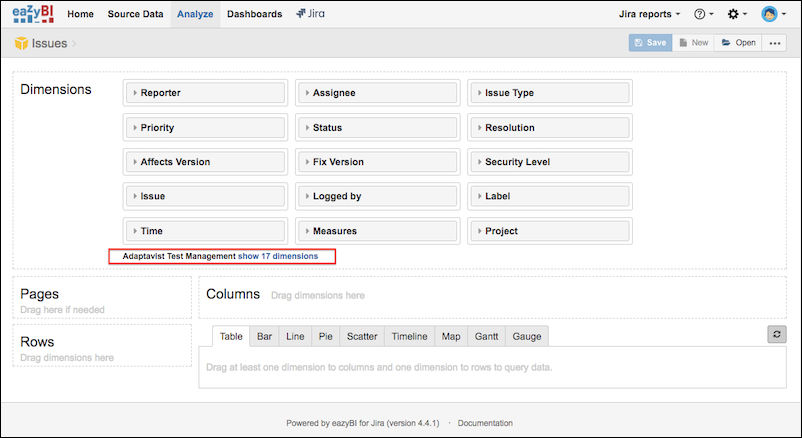Save the report
The width and height of the screenshot is (802, 438).
650,43
